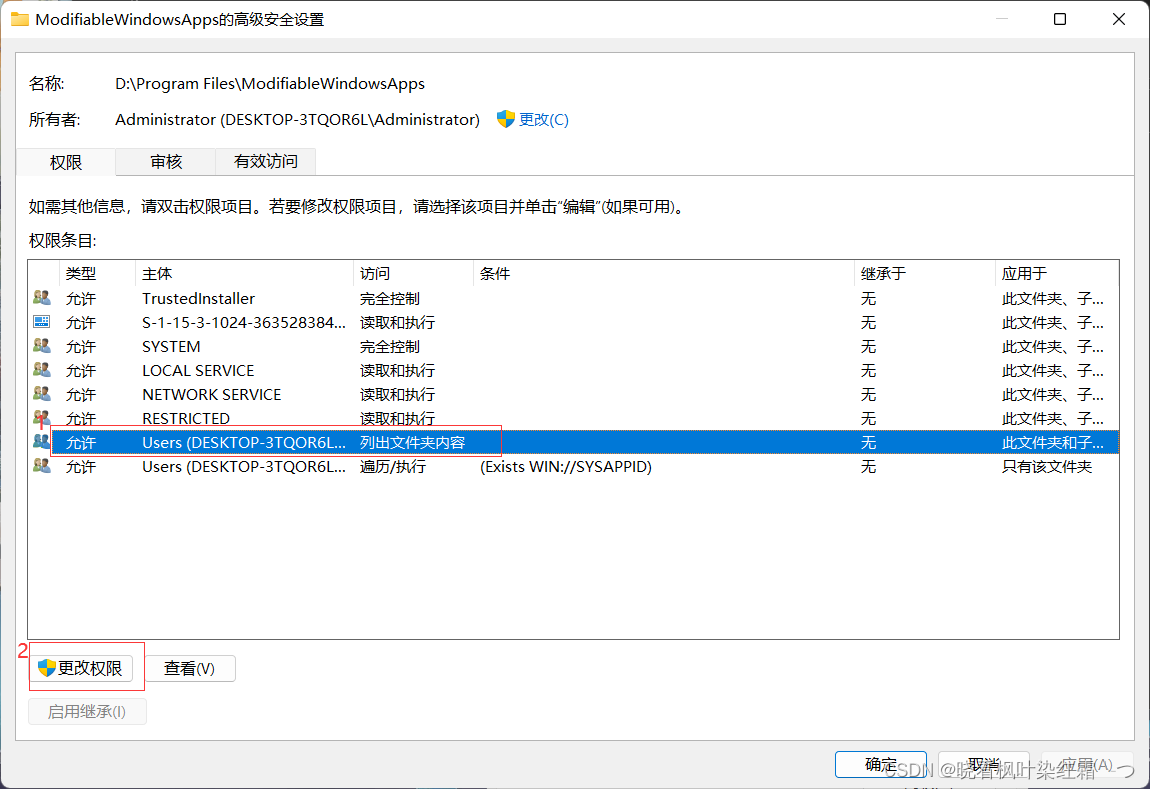This screenshot has width=1150, height=789.
Task: Click the group icon next to LOCAL SERVICE
Action: tap(41, 369)
